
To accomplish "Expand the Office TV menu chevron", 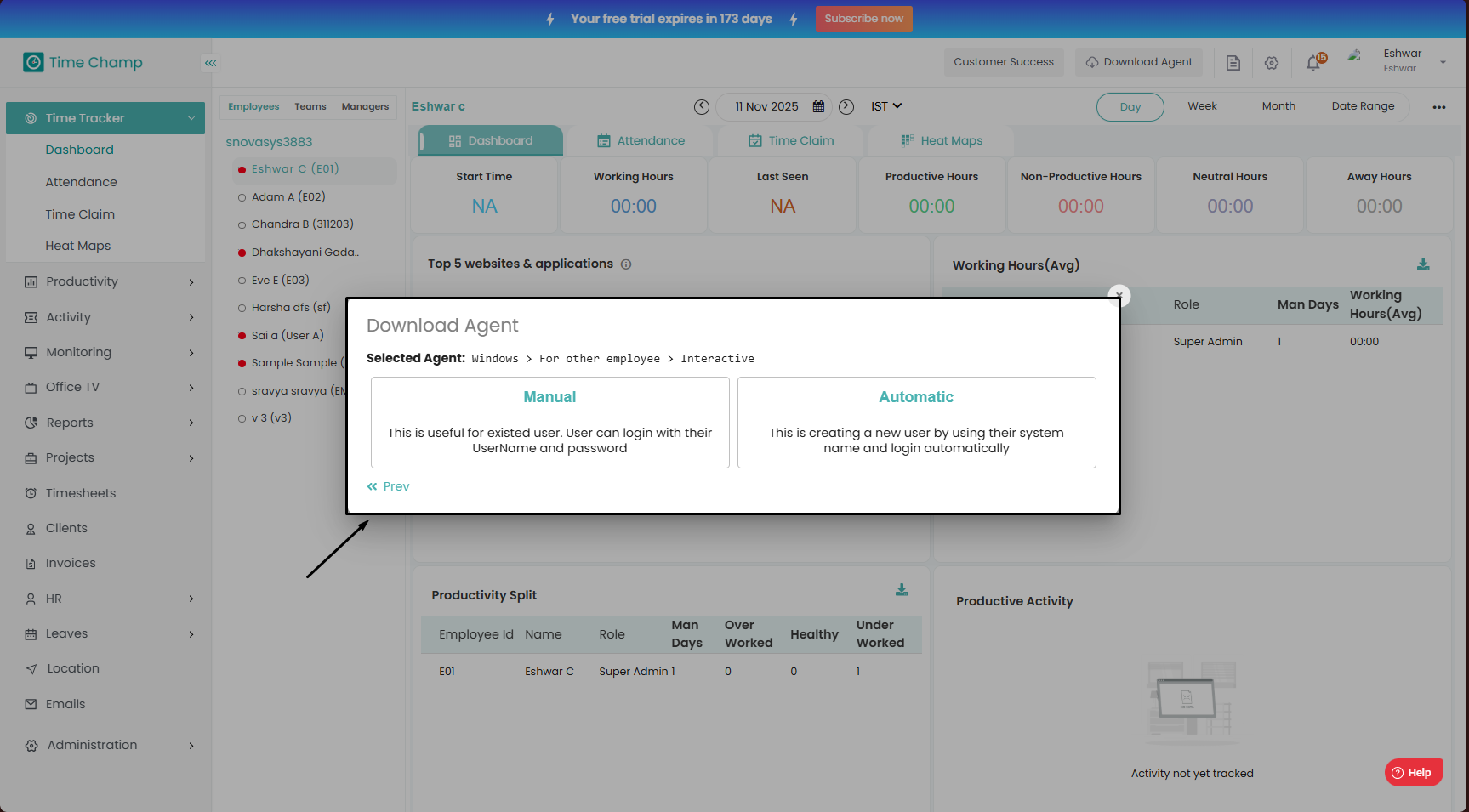I will click(191, 388).
